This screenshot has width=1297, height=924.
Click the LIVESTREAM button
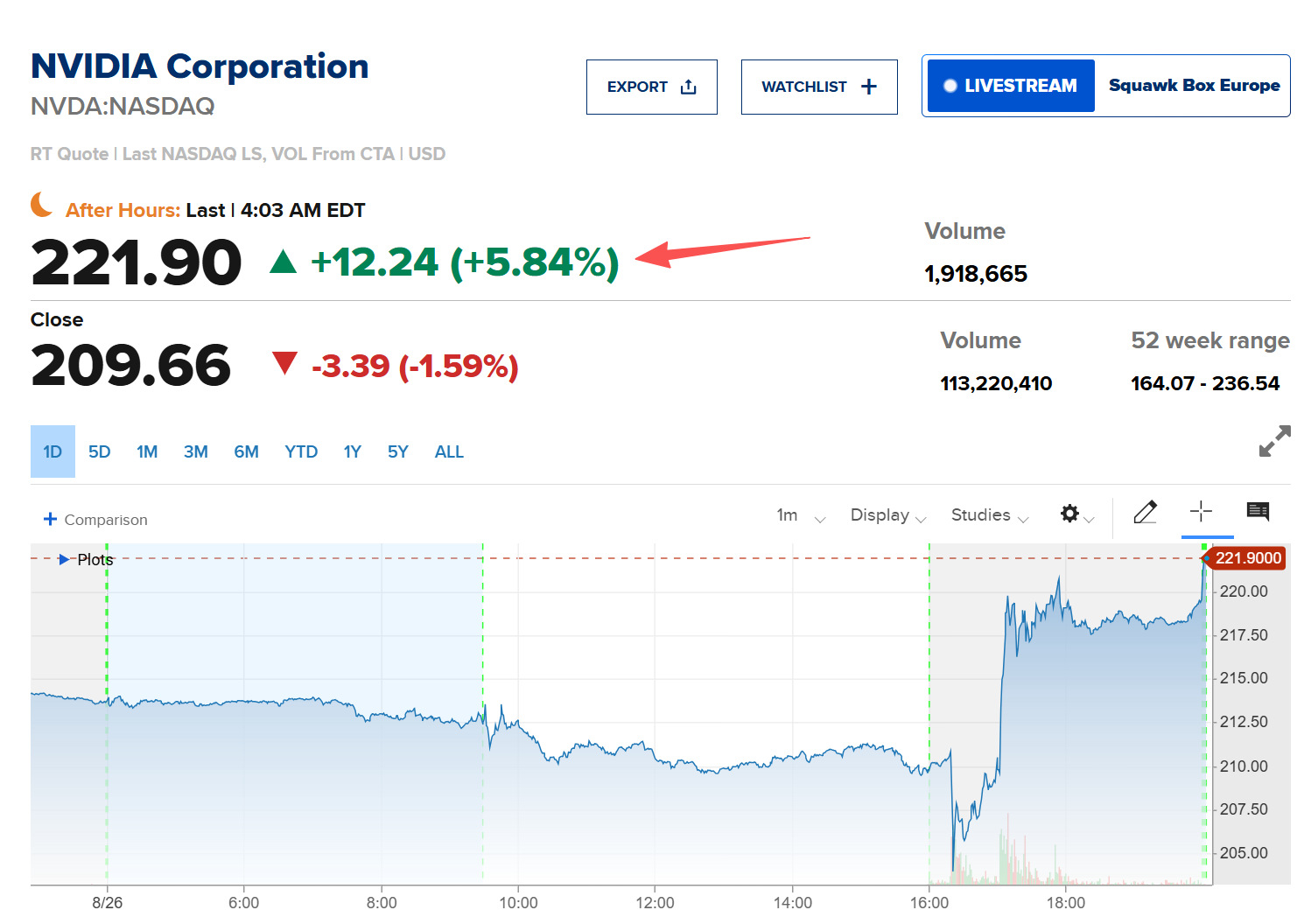pos(1011,86)
